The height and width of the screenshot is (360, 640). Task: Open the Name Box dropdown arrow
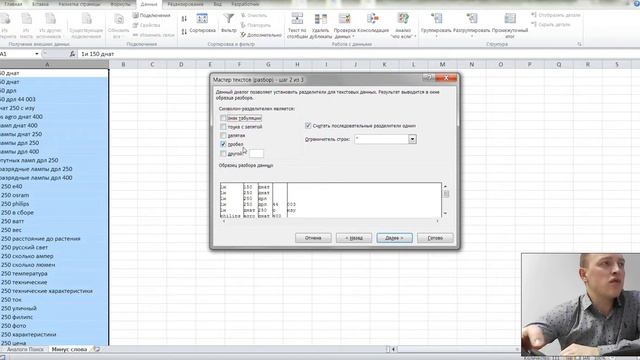37,54
